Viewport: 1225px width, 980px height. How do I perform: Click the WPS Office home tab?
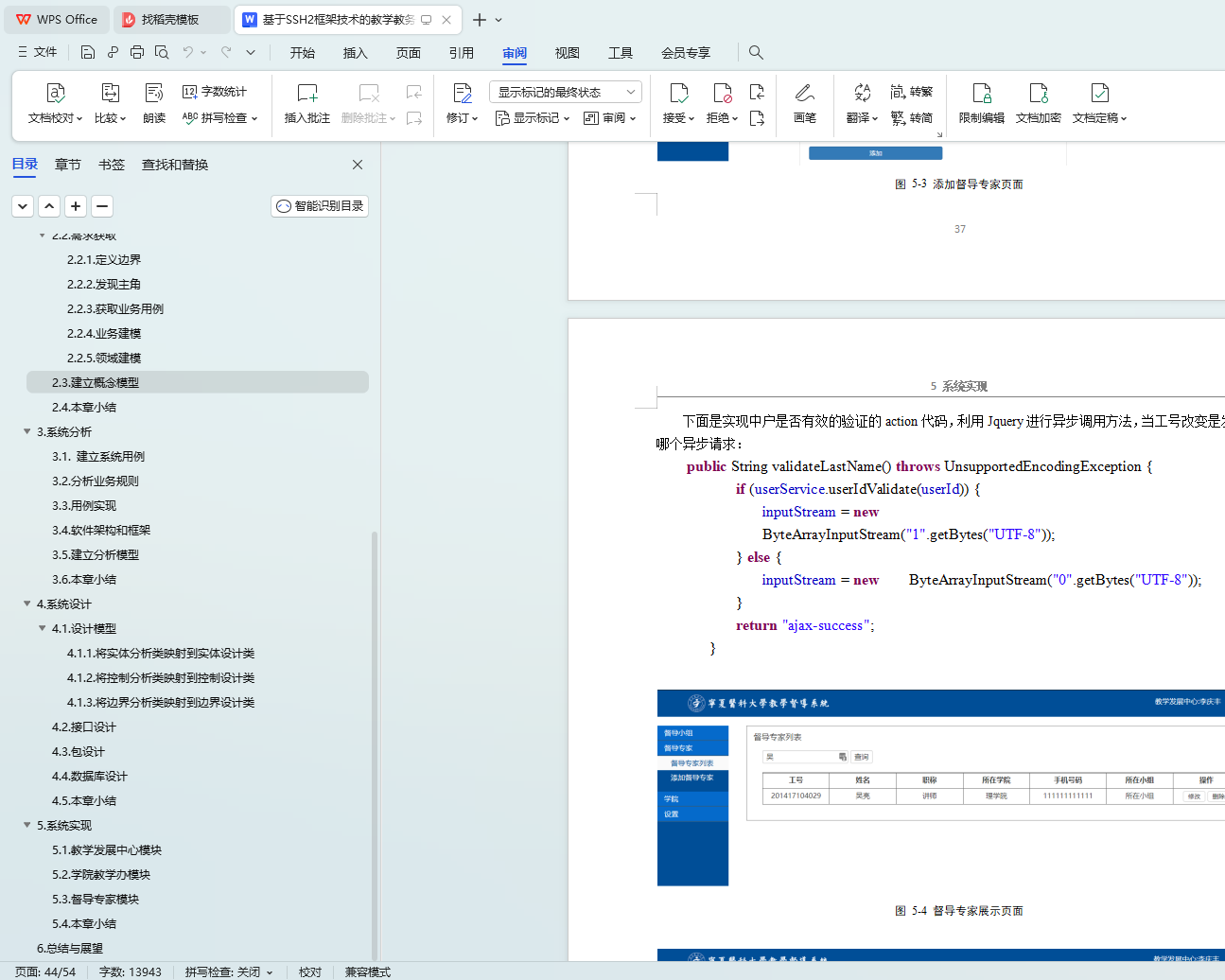(58, 20)
